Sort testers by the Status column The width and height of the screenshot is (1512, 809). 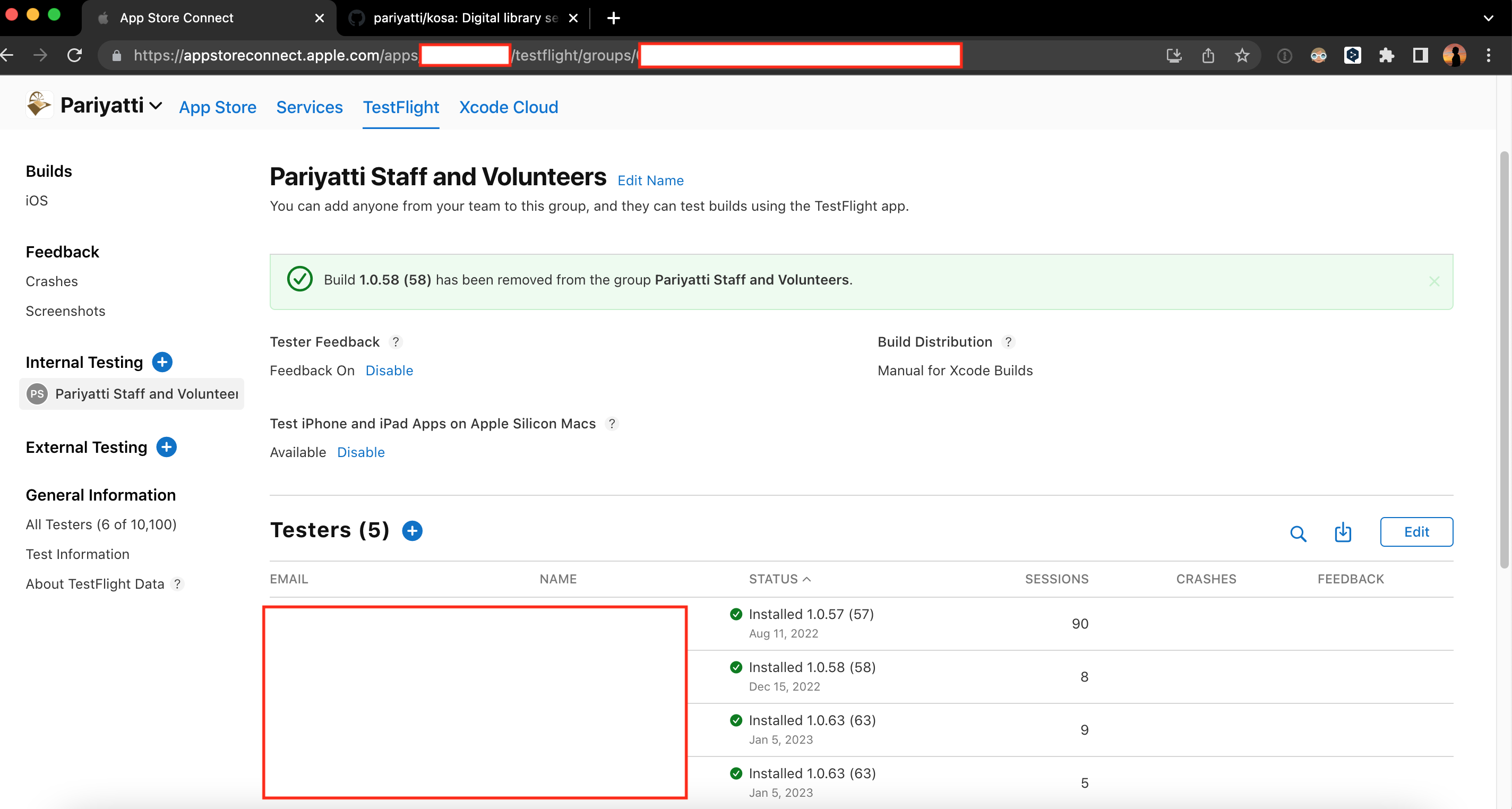pyautogui.click(x=779, y=579)
